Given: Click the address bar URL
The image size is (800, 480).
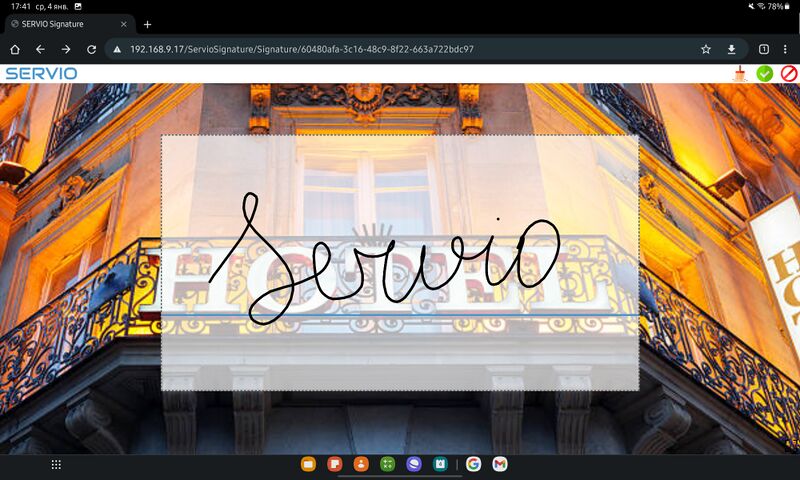Looking at the screenshot, I should coord(300,49).
